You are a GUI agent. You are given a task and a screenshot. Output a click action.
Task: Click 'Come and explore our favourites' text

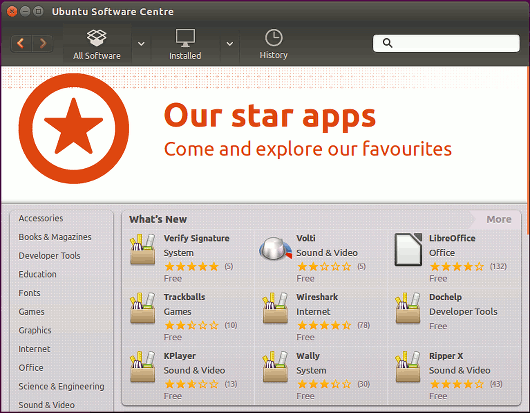(308, 149)
